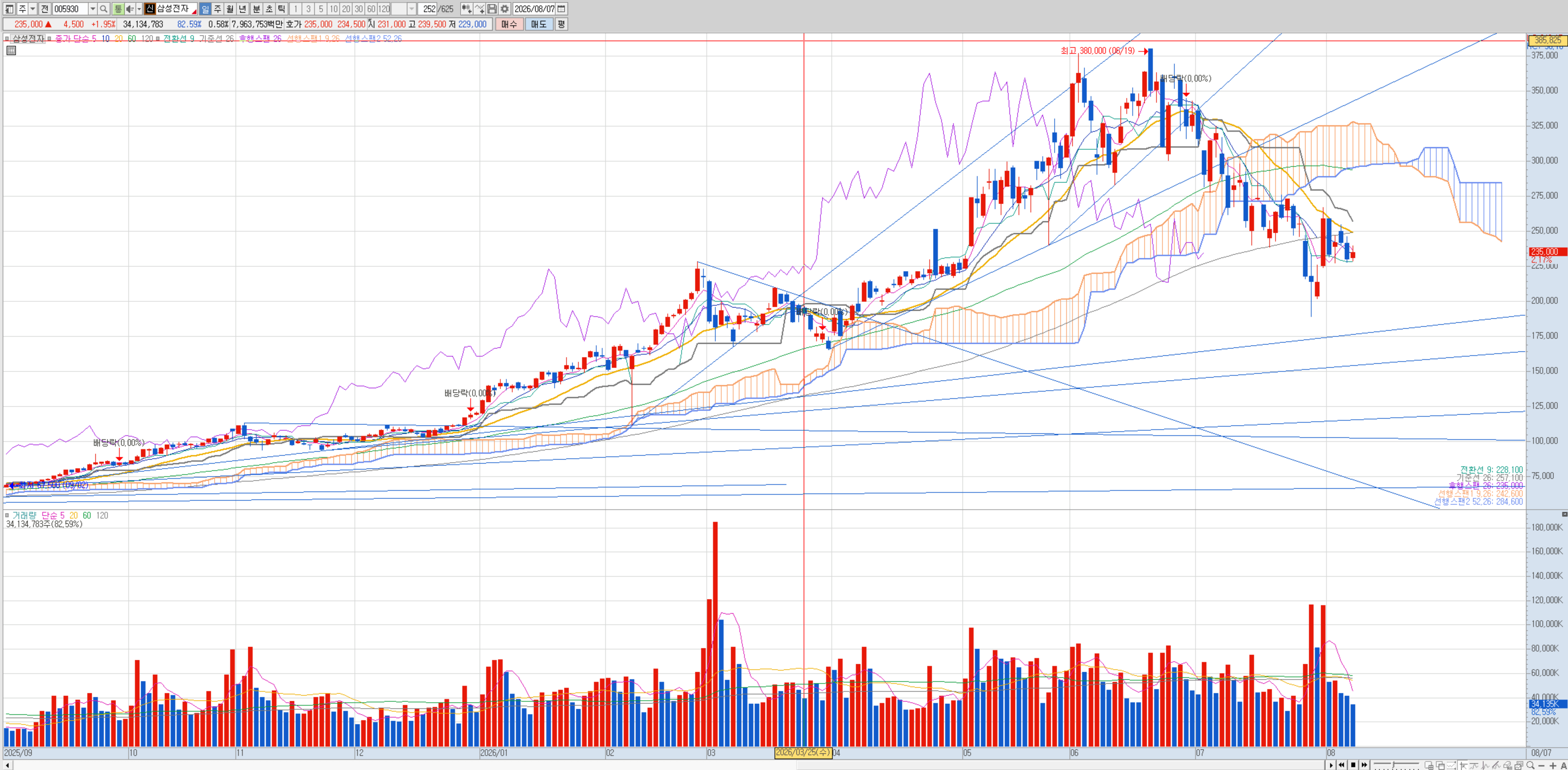This screenshot has height=770, width=1568.
Task: Adjust the chart zoom slider handle
Action: pos(1393,765)
